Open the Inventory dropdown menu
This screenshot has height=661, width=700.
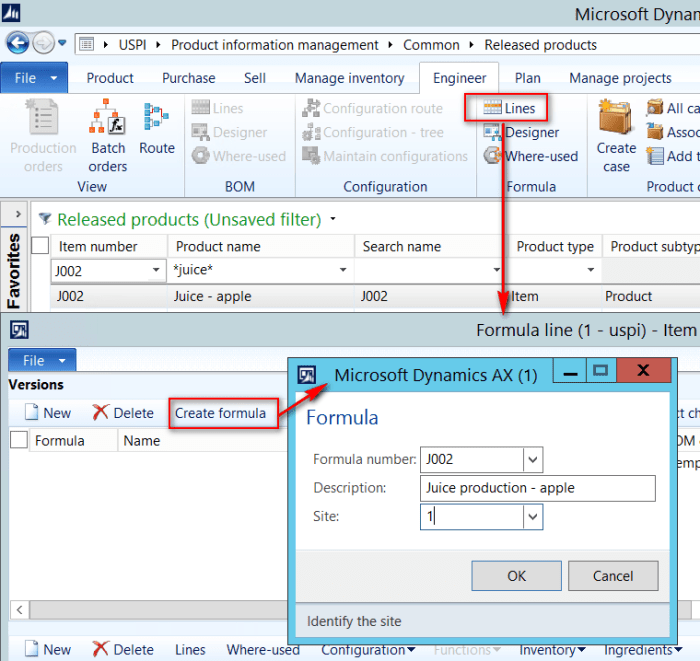coord(552,650)
